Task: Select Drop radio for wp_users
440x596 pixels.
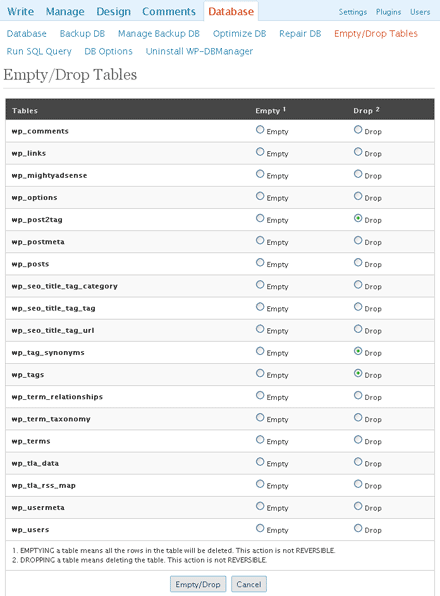Action: point(358,528)
